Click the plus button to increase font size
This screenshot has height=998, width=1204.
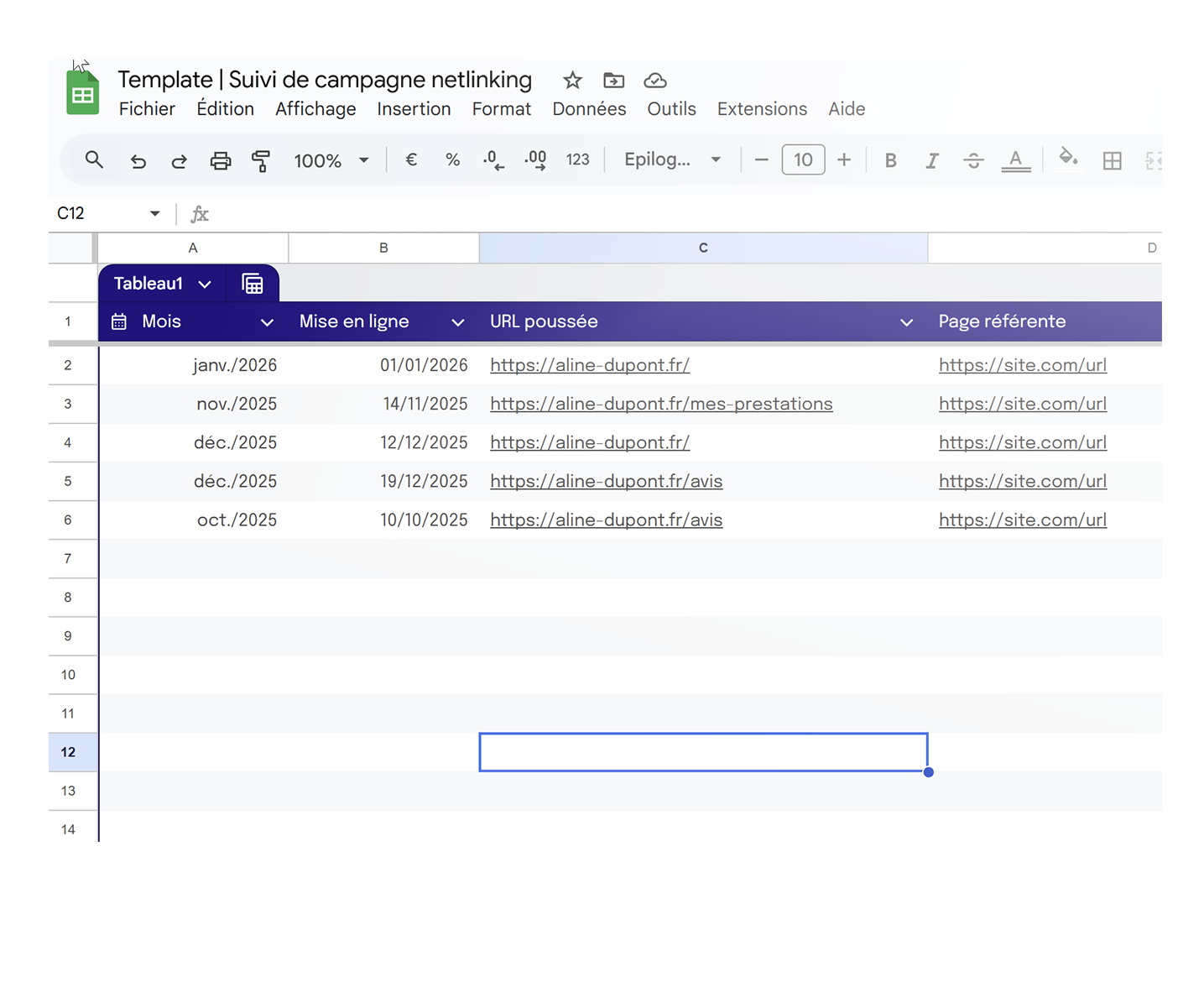844,159
